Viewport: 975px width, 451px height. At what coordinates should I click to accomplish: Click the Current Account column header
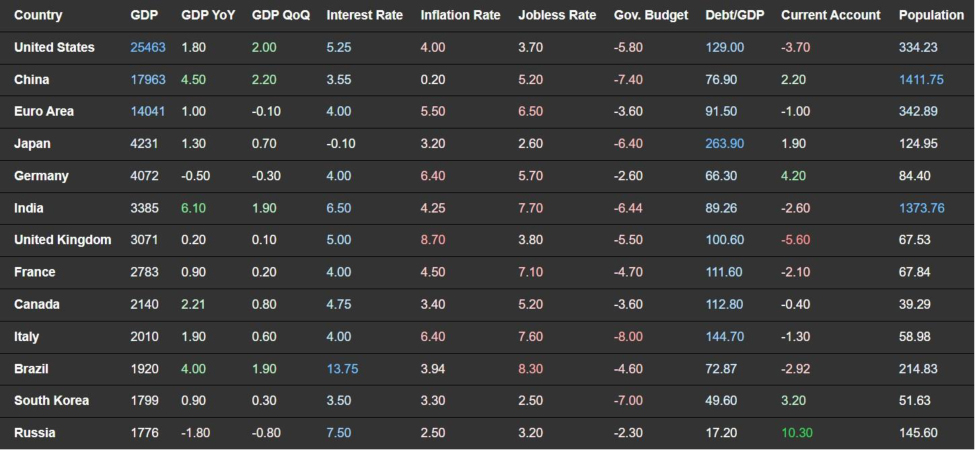point(830,16)
